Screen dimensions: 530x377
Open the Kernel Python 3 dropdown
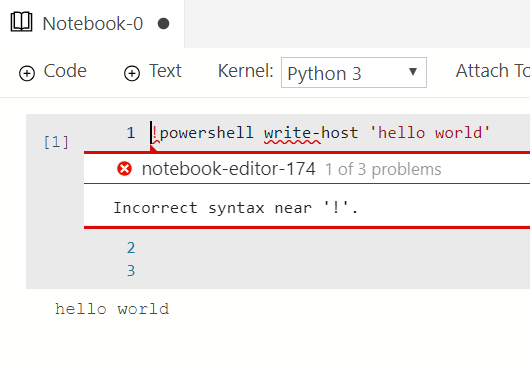[354, 72]
